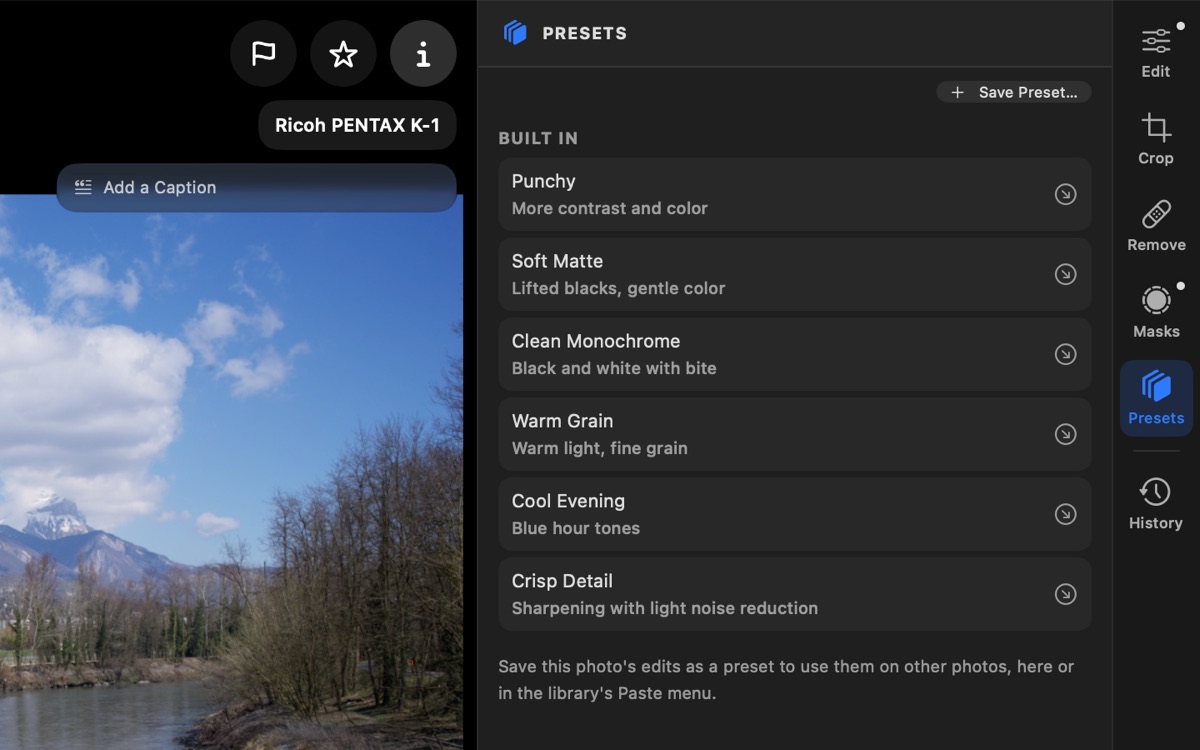Apply the Crisp Detail preset arrow icon
Screen dimensions: 1200x750
pos(1066,594)
